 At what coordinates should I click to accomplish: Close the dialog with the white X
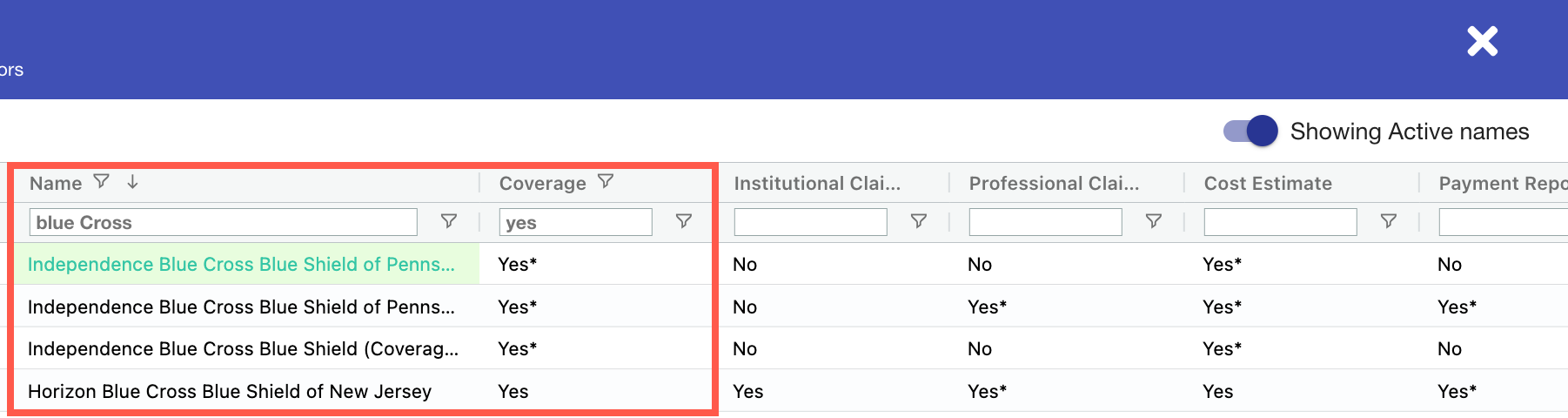[1482, 41]
